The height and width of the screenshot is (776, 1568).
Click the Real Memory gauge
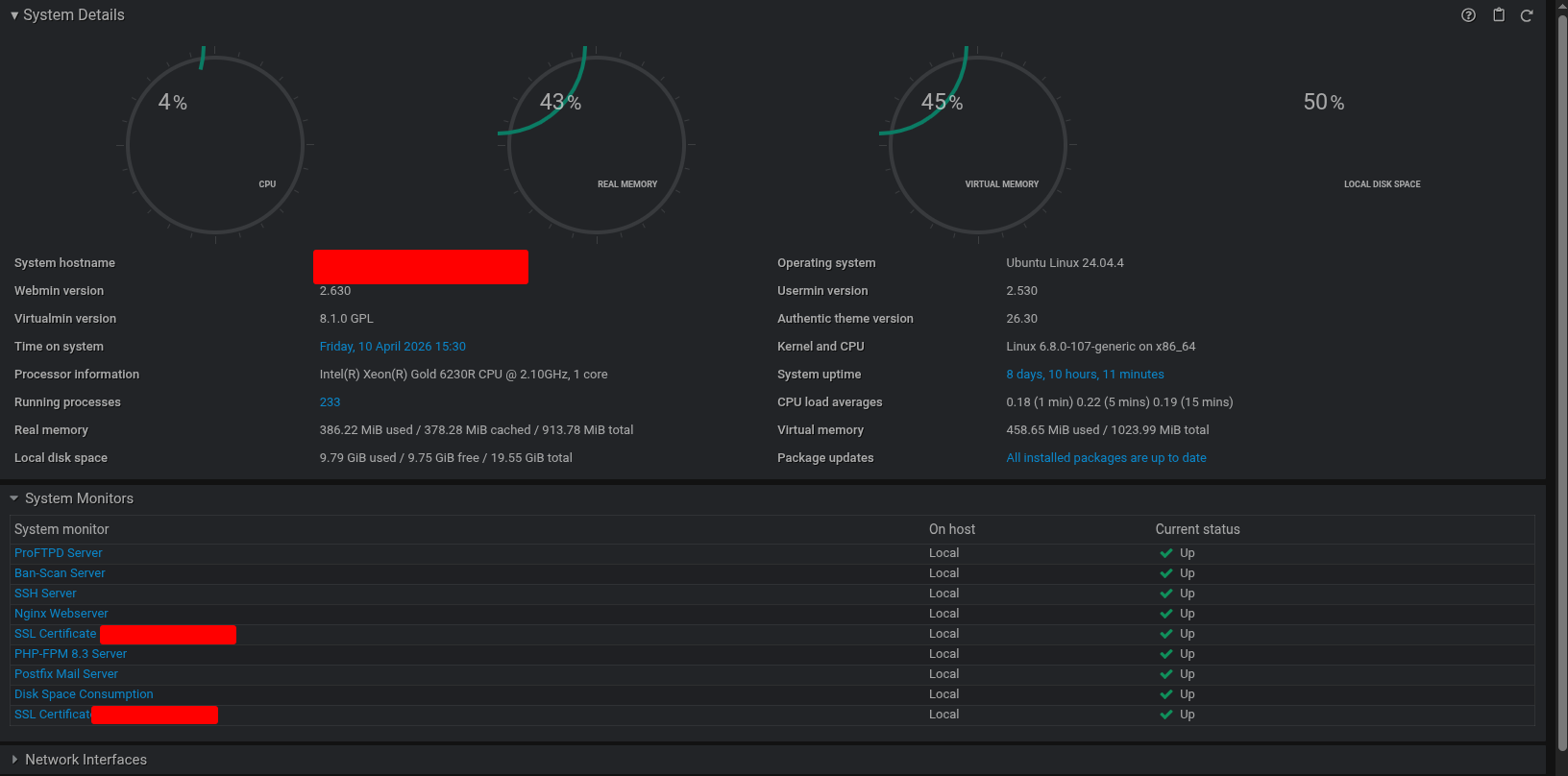(x=596, y=144)
